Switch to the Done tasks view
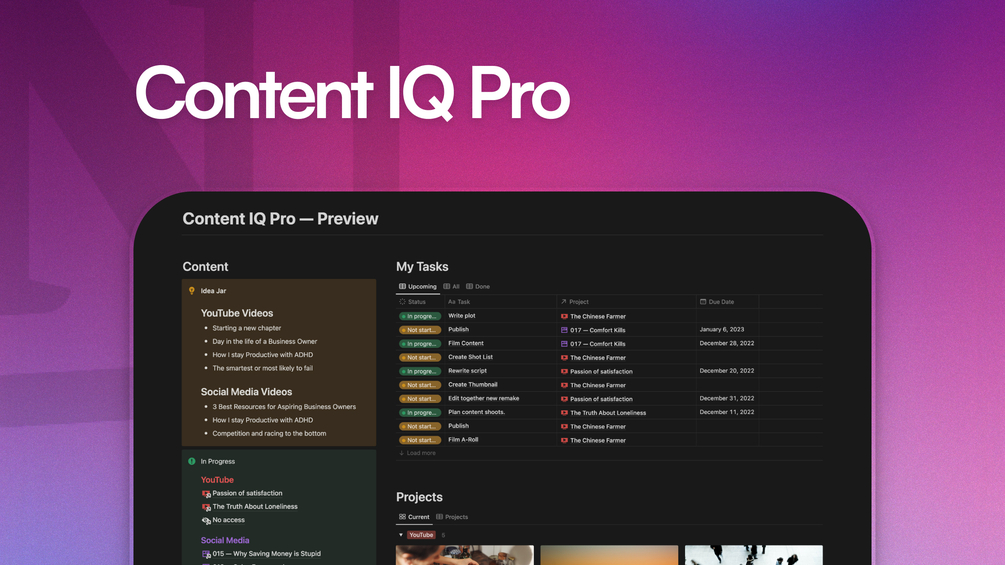Image resolution: width=1005 pixels, height=565 pixels. [478, 286]
